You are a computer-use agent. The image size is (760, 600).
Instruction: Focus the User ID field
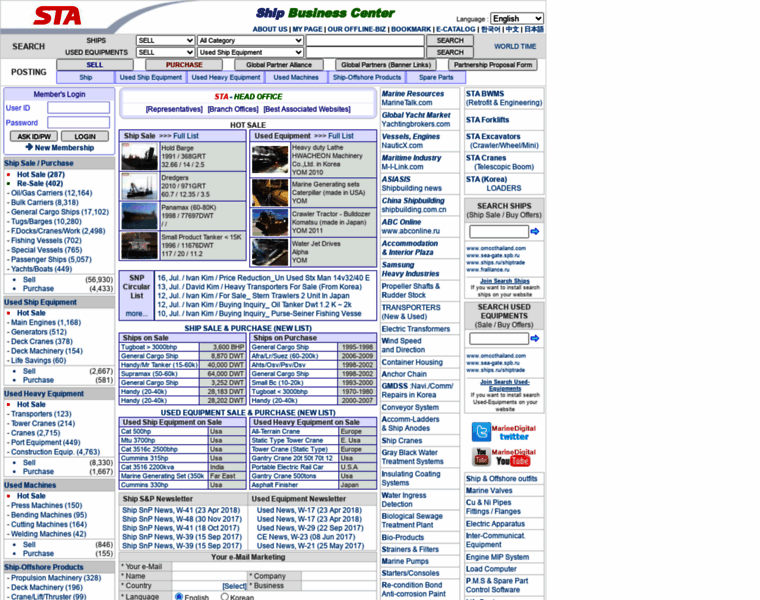79,108
